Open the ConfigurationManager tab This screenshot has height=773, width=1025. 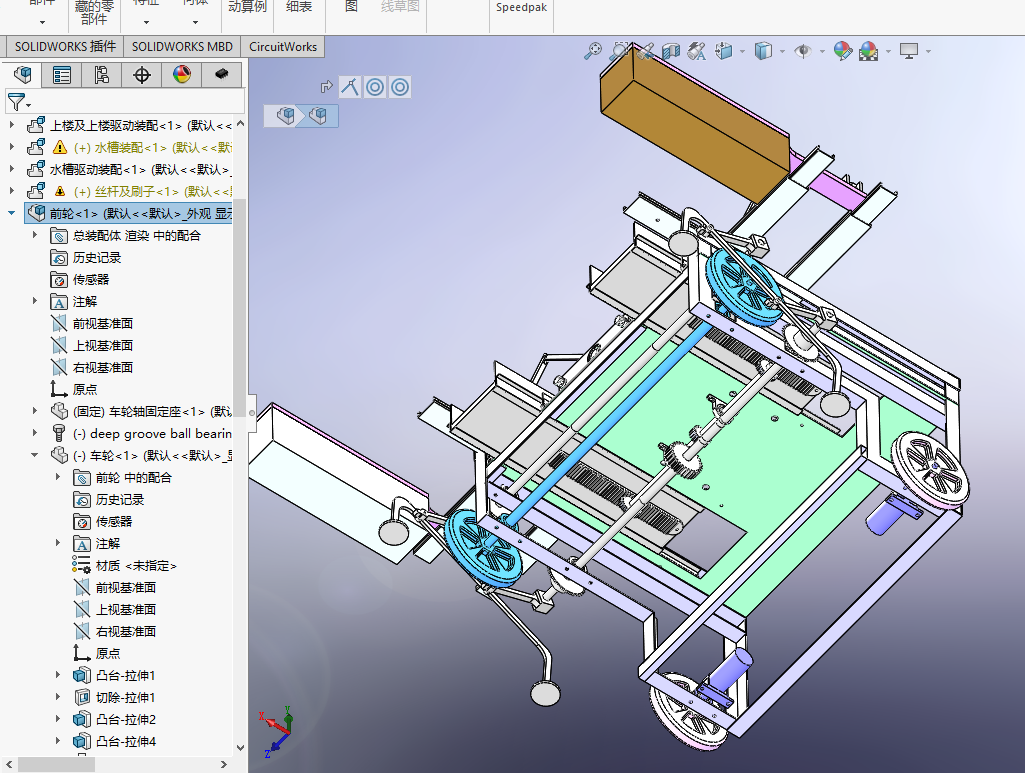point(102,75)
